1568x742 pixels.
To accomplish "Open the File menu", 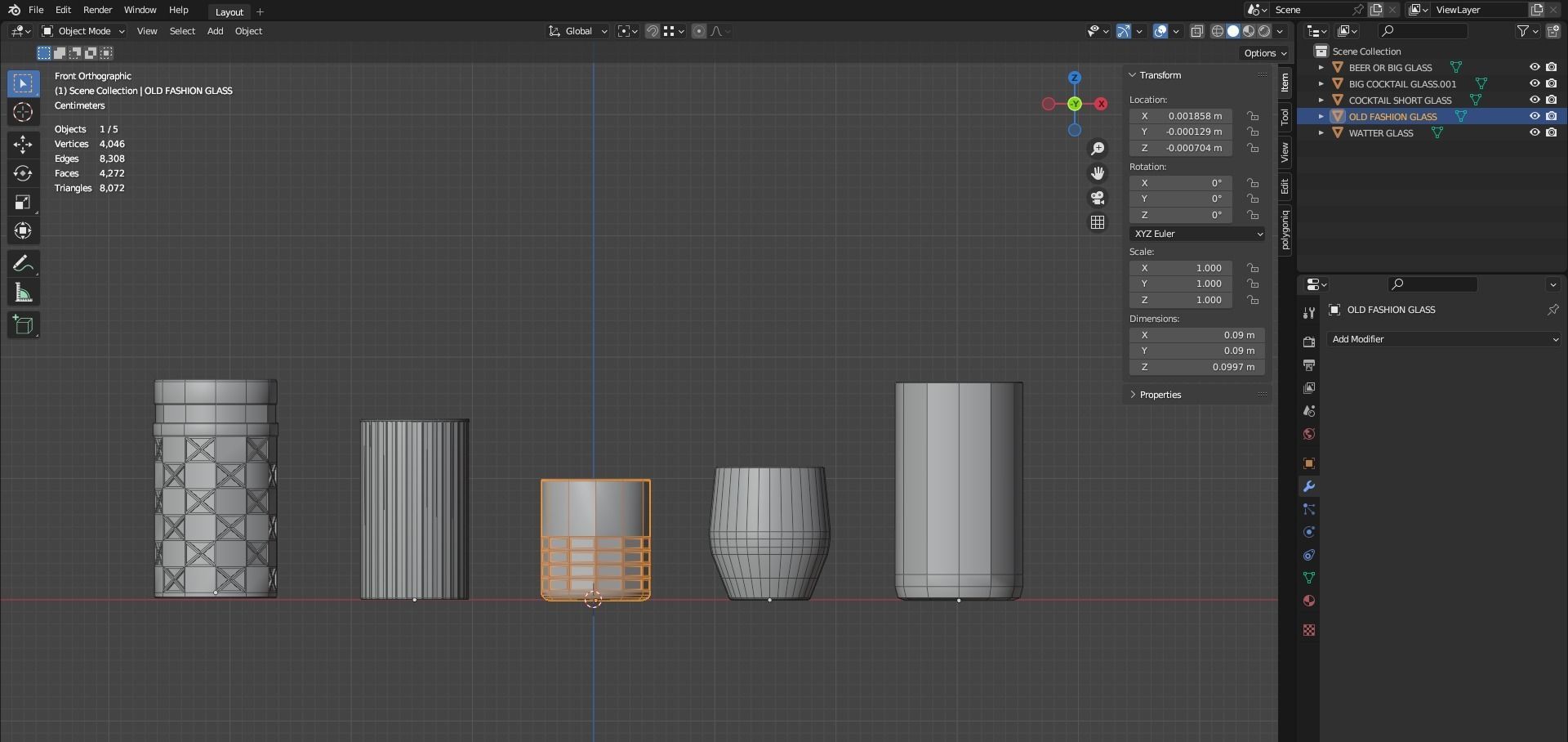I will click(x=36, y=10).
